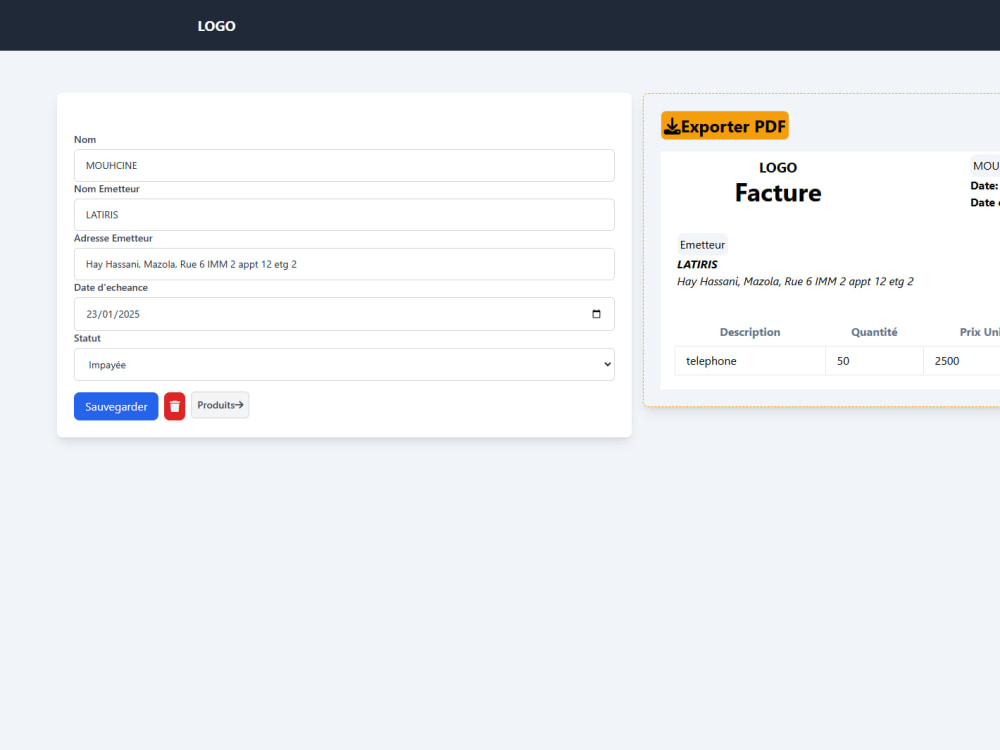Image resolution: width=1000 pixels, height=750 pixels.
Task: Click the Exporter PDF download button
Action: pos(724,126)
